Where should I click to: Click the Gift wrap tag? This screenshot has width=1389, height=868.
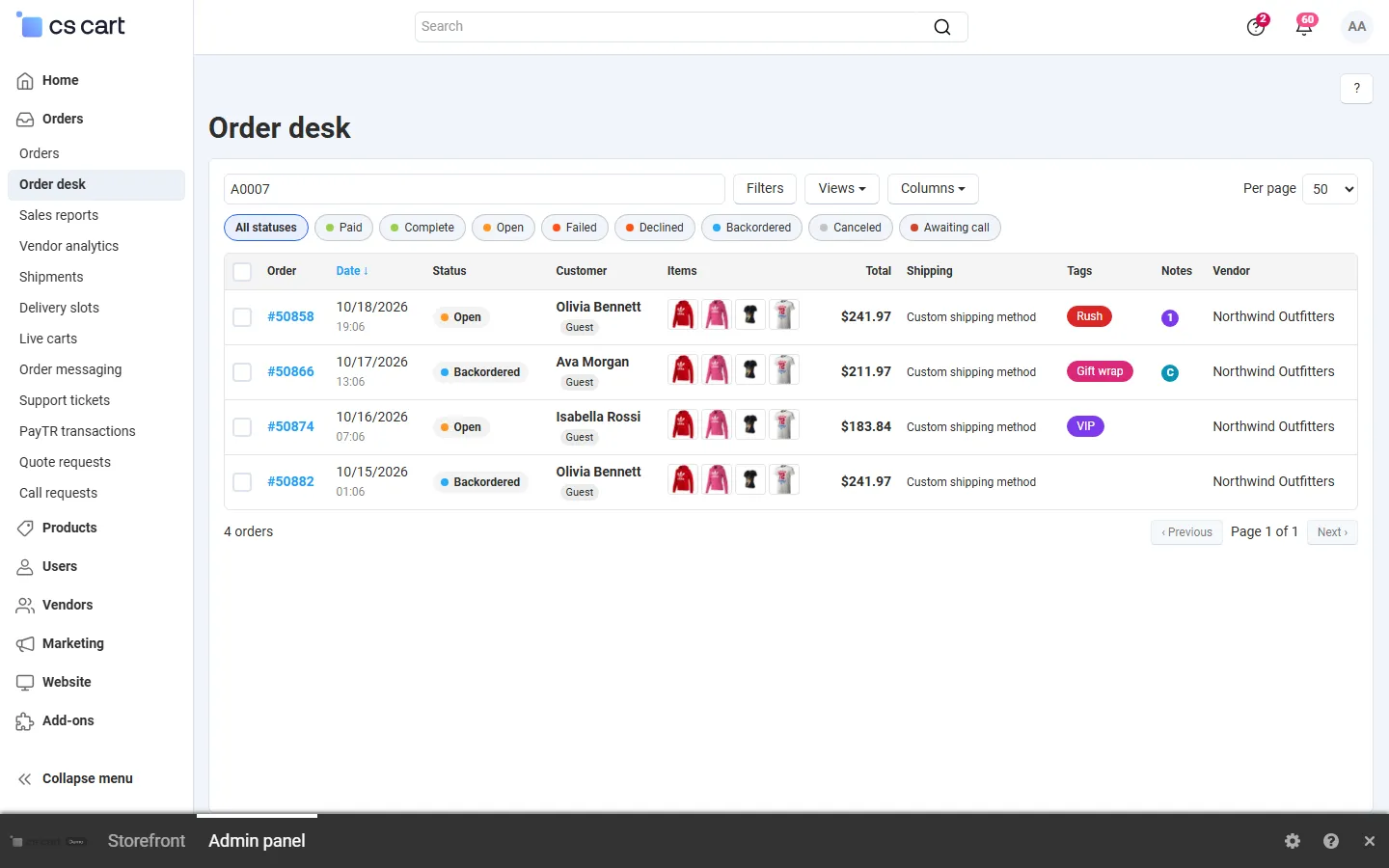(x=1100, y=371)
